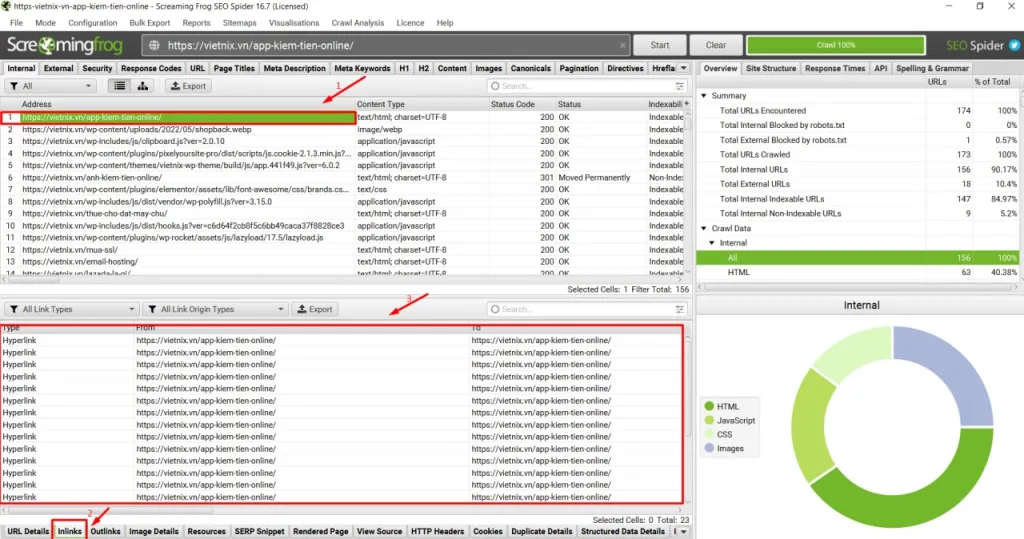Show more top tabs dropdown arrow
Image resolution: width=1024 pixels, height=539 pixels.
pos(684,68)
